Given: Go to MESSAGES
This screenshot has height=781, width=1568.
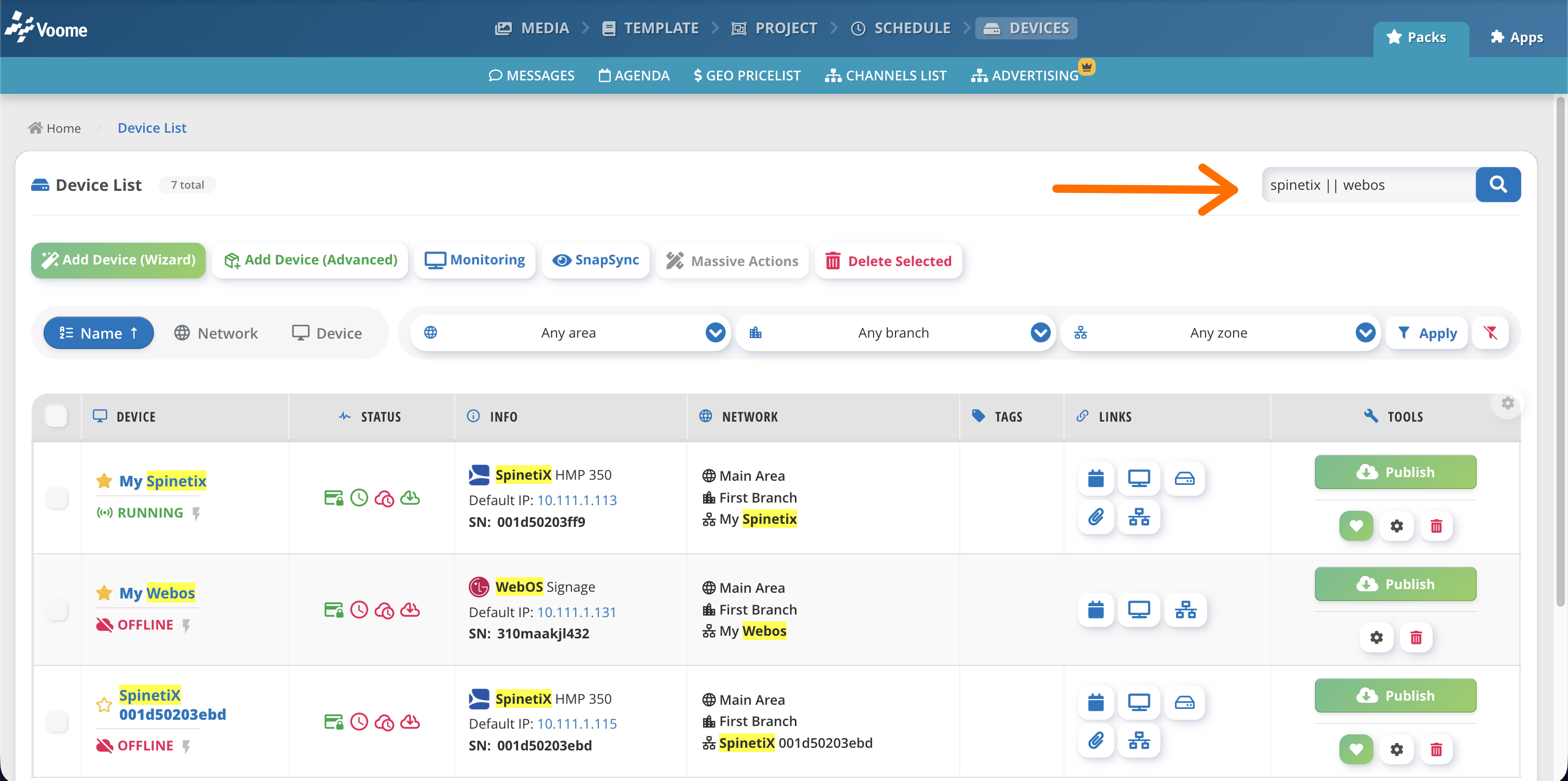Looking at the screenshot, I should (531, 76).
